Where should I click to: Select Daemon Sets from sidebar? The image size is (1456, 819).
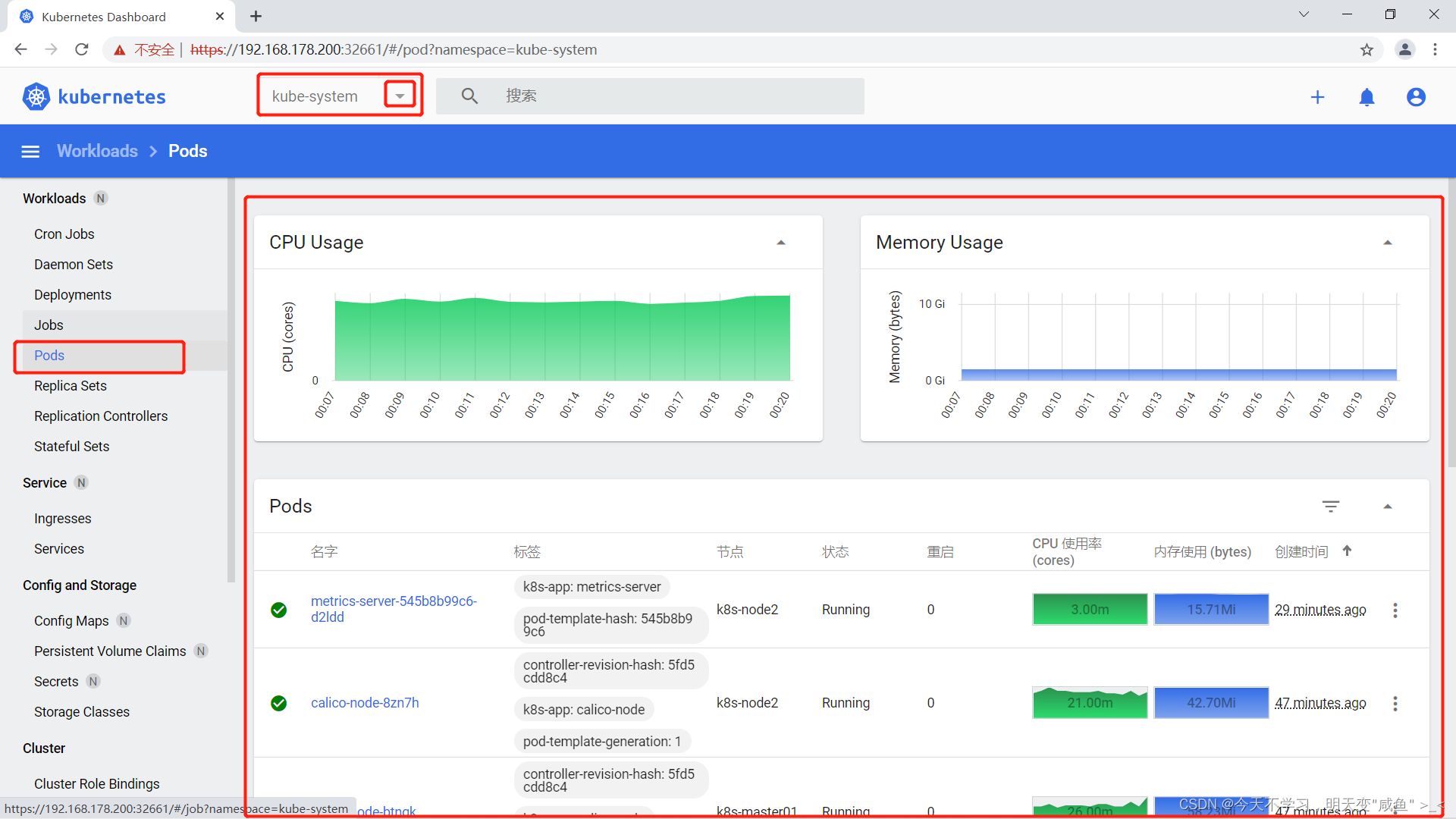point(74,264)
